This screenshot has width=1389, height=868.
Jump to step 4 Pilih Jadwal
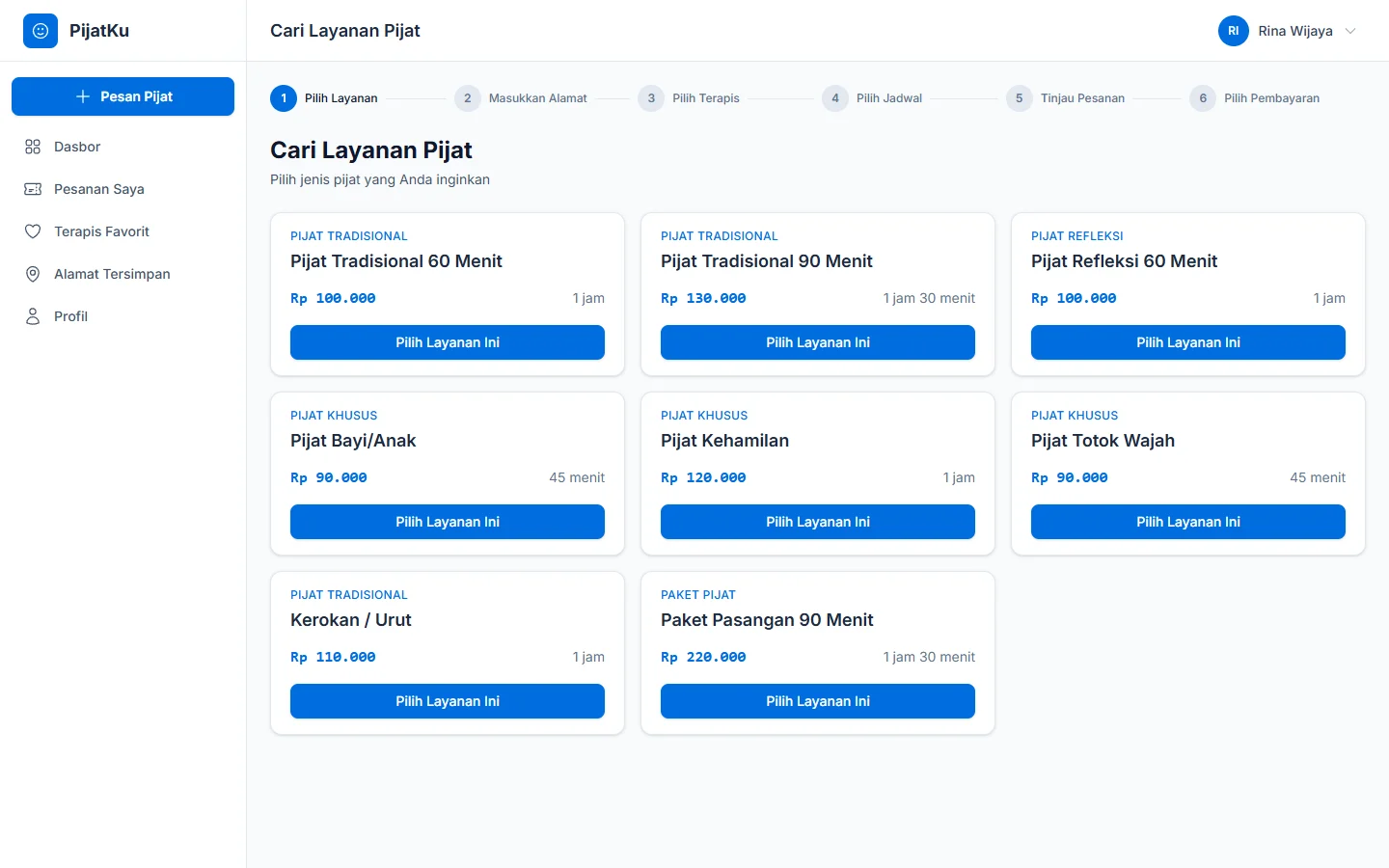872,98
